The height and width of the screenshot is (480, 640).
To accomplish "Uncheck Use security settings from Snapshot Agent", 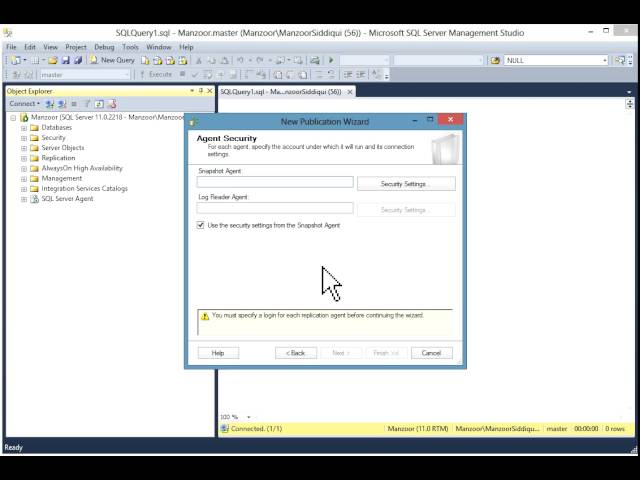I will pyautogui.click(x=200, y=225).
